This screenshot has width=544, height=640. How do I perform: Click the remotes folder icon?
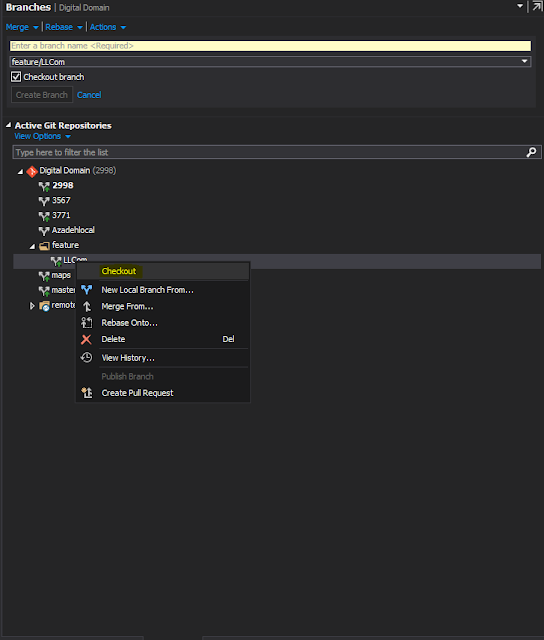point(44,306)
